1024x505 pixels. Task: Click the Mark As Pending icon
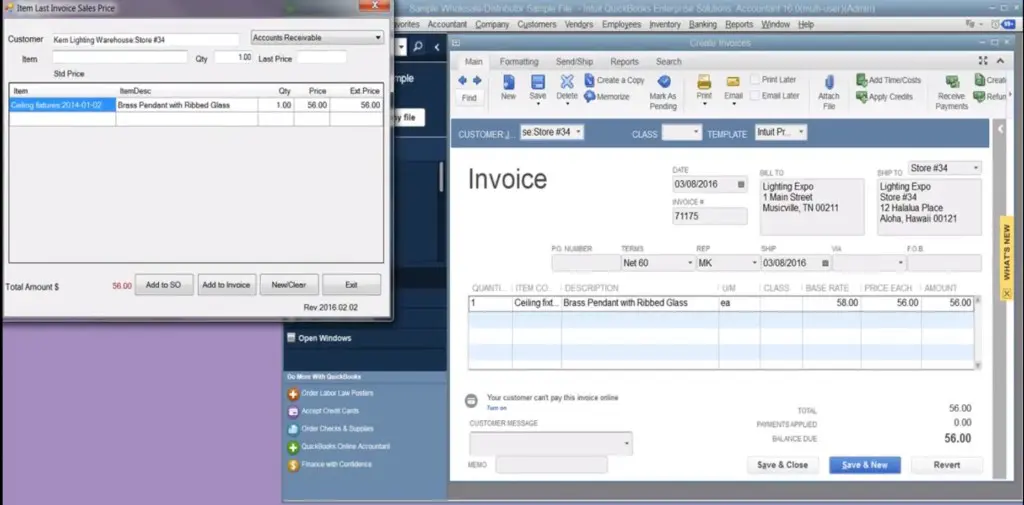point(663,83)
